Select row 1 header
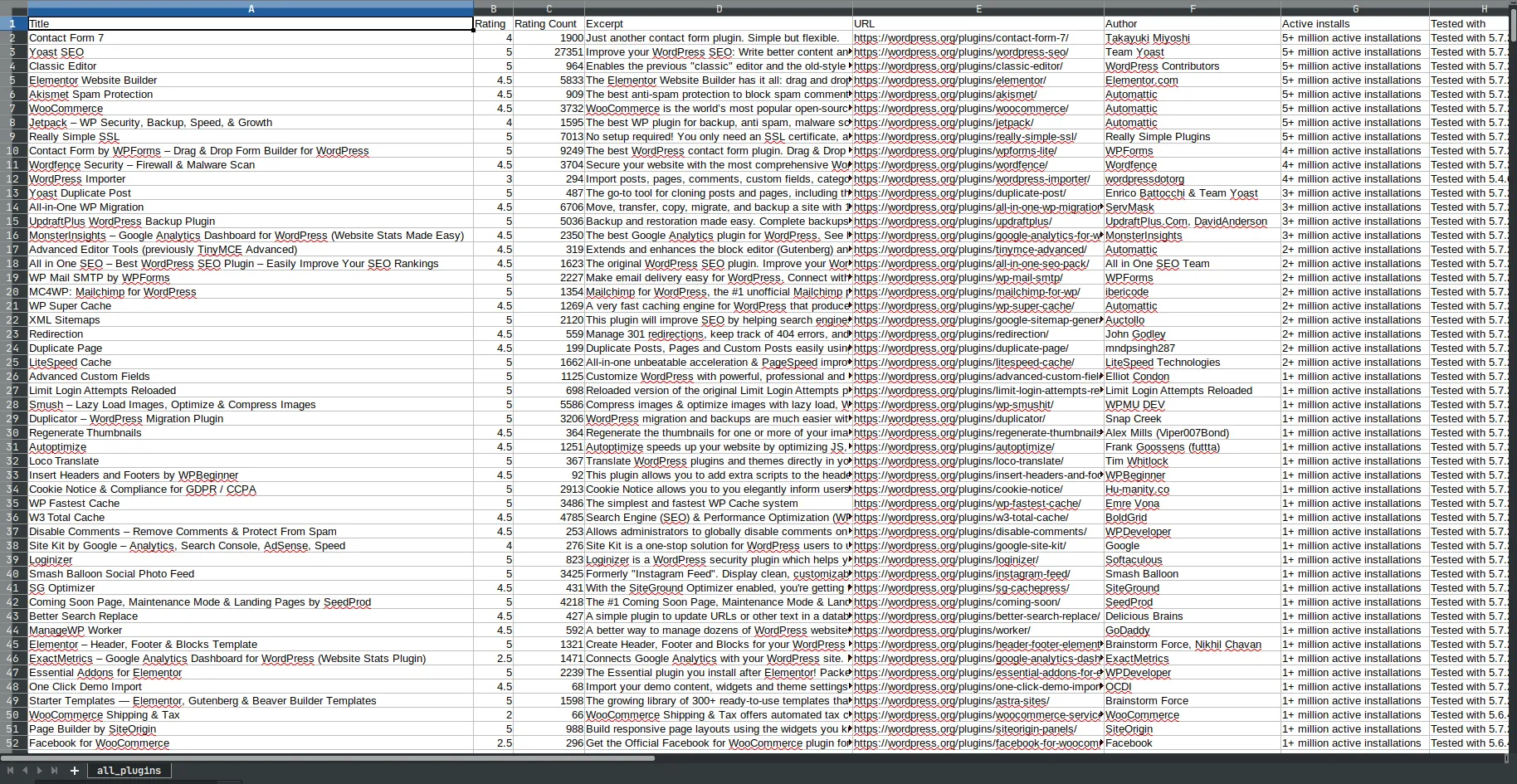The height and width of the screenshot is (784, 1517). click(13, 24)
